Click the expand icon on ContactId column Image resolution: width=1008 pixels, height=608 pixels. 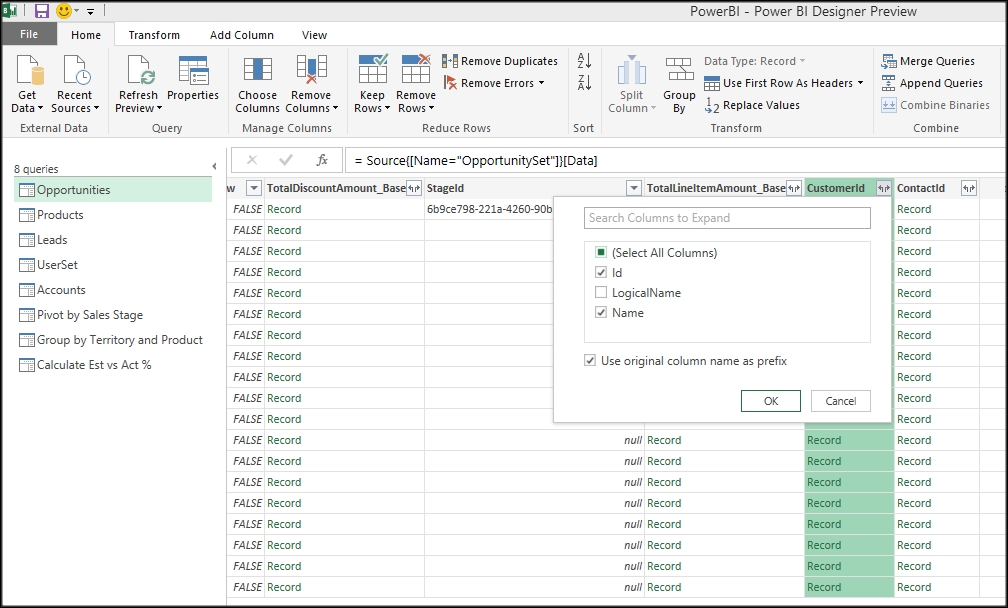(968, 188)
